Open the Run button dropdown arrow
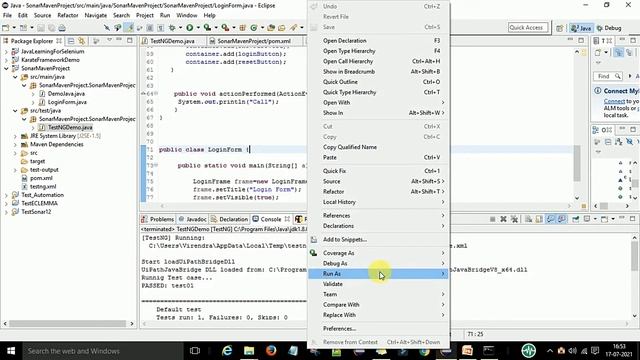Viewport: 640px width, 360px height. coord(198,28)
